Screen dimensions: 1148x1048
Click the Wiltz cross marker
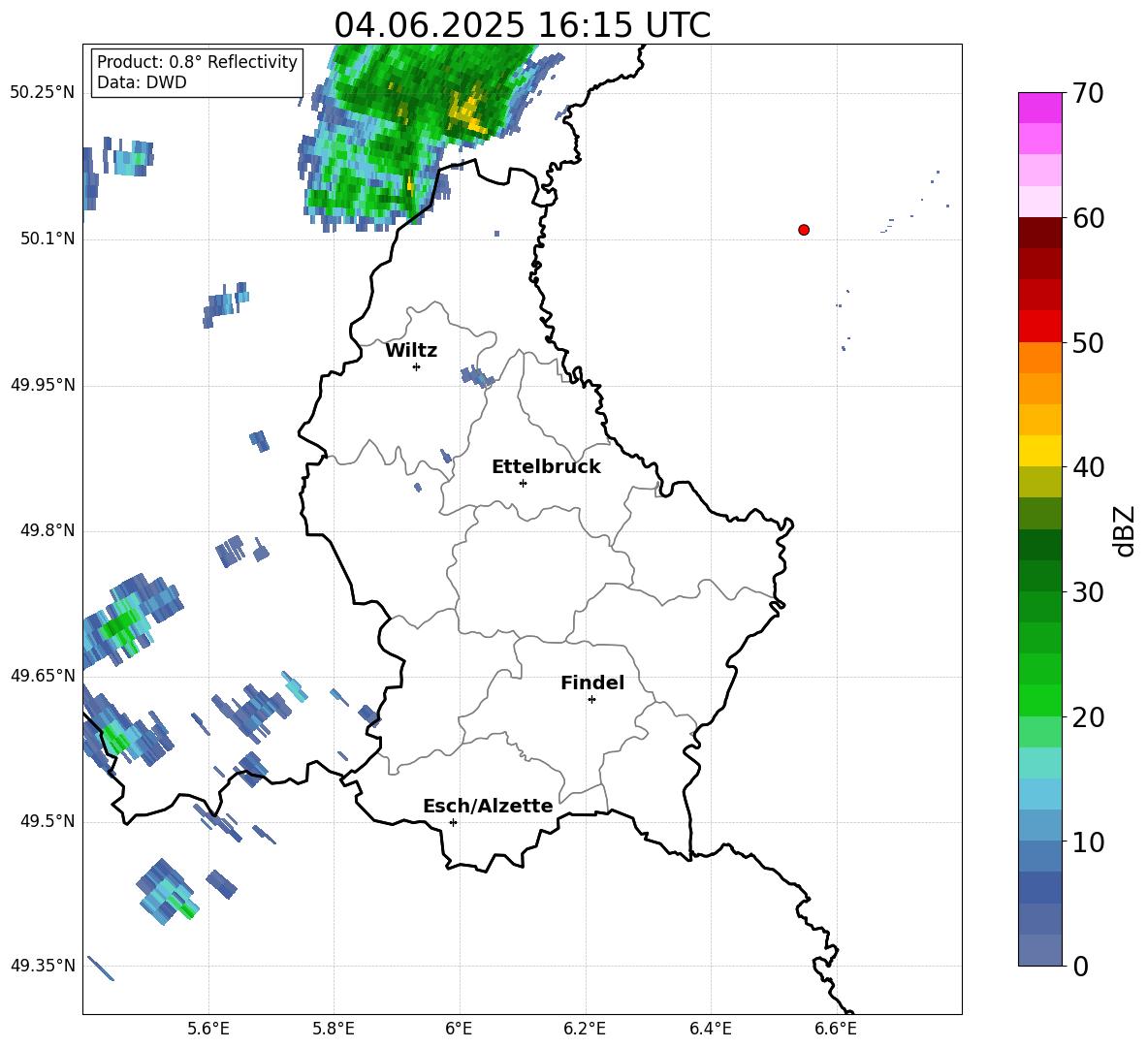[x=417, y=366]
